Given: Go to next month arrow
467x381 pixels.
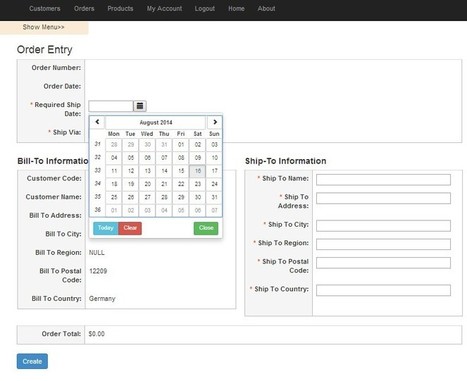Looking at the screenshot, I should coord(215,122).
